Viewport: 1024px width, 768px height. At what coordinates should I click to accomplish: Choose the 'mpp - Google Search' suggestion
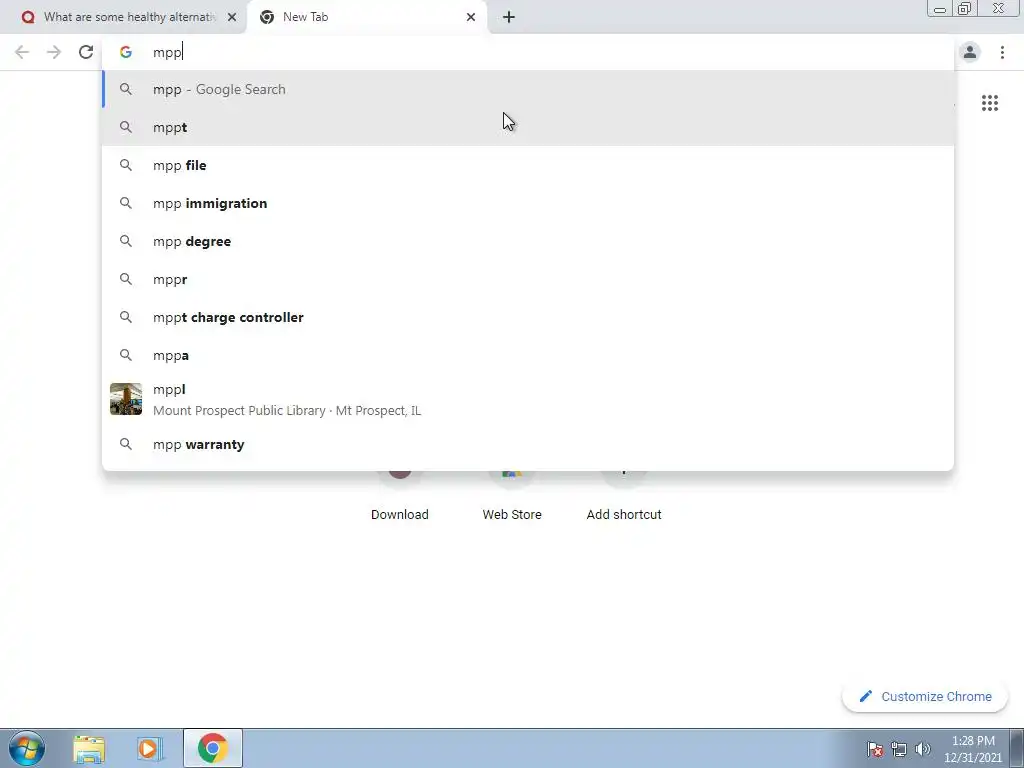(x=528, y=89)
